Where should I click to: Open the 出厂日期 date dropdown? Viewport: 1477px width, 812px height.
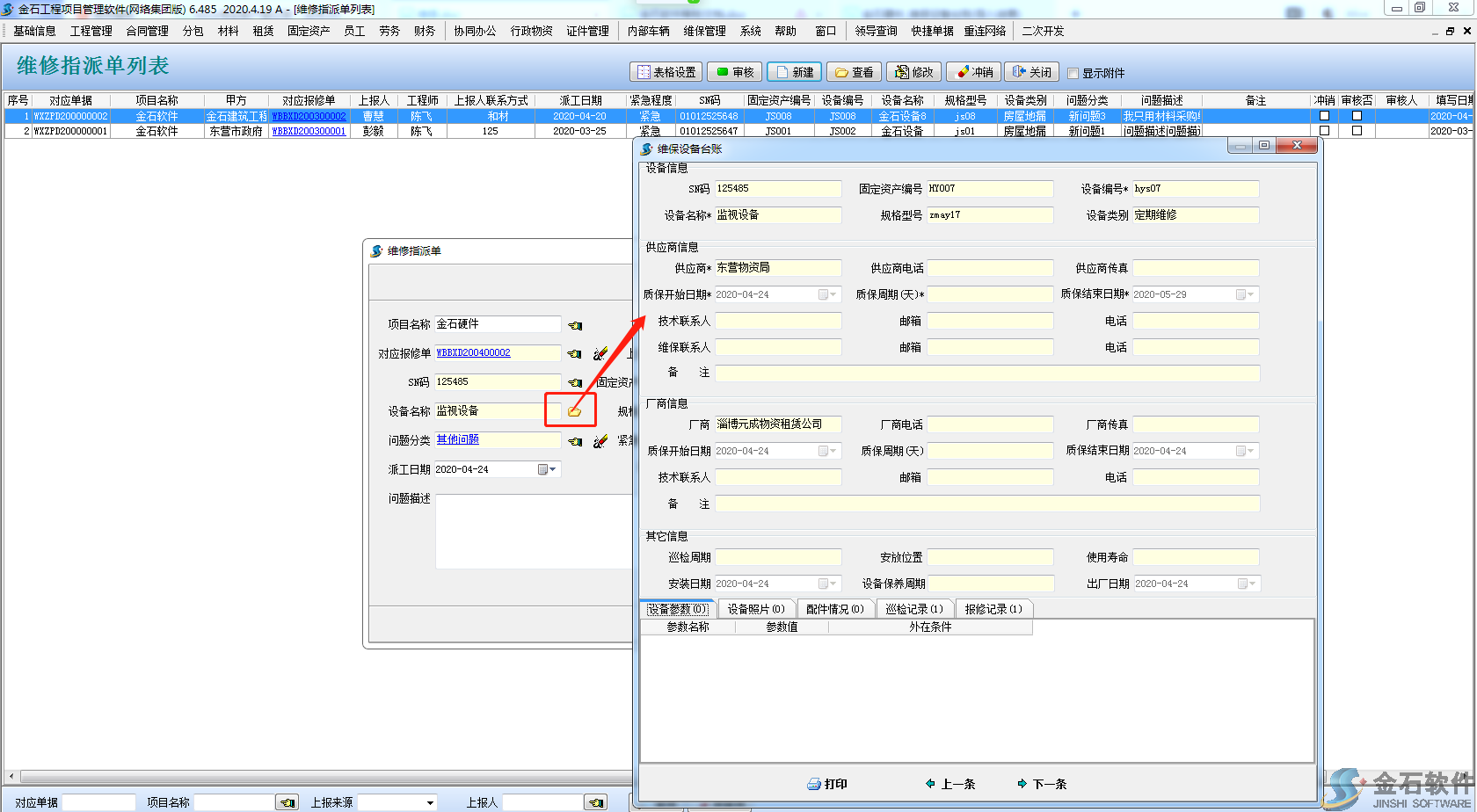pyautogui.click(x=1248, y=584)
